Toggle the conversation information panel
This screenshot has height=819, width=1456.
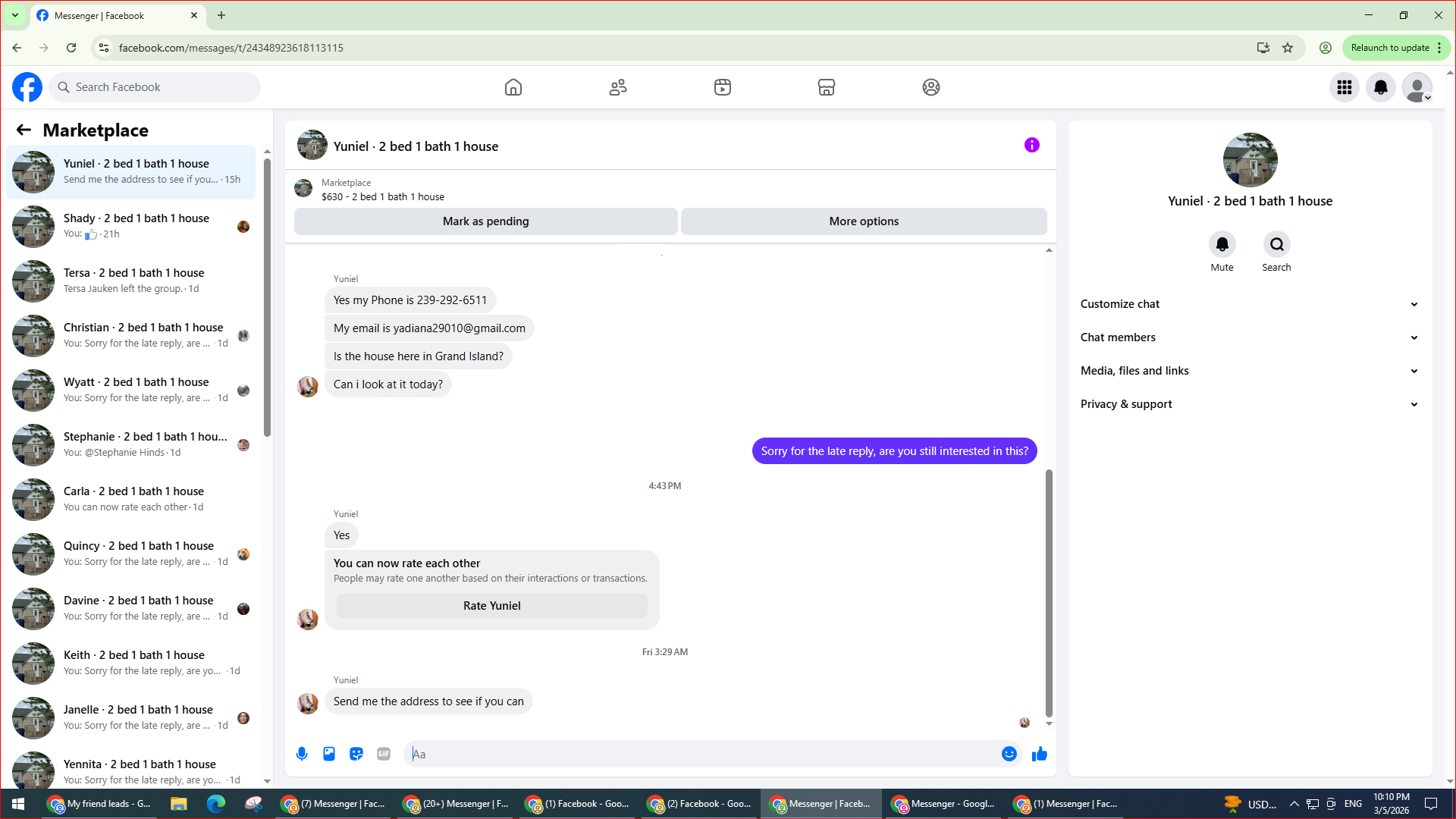pos(1031,145)
